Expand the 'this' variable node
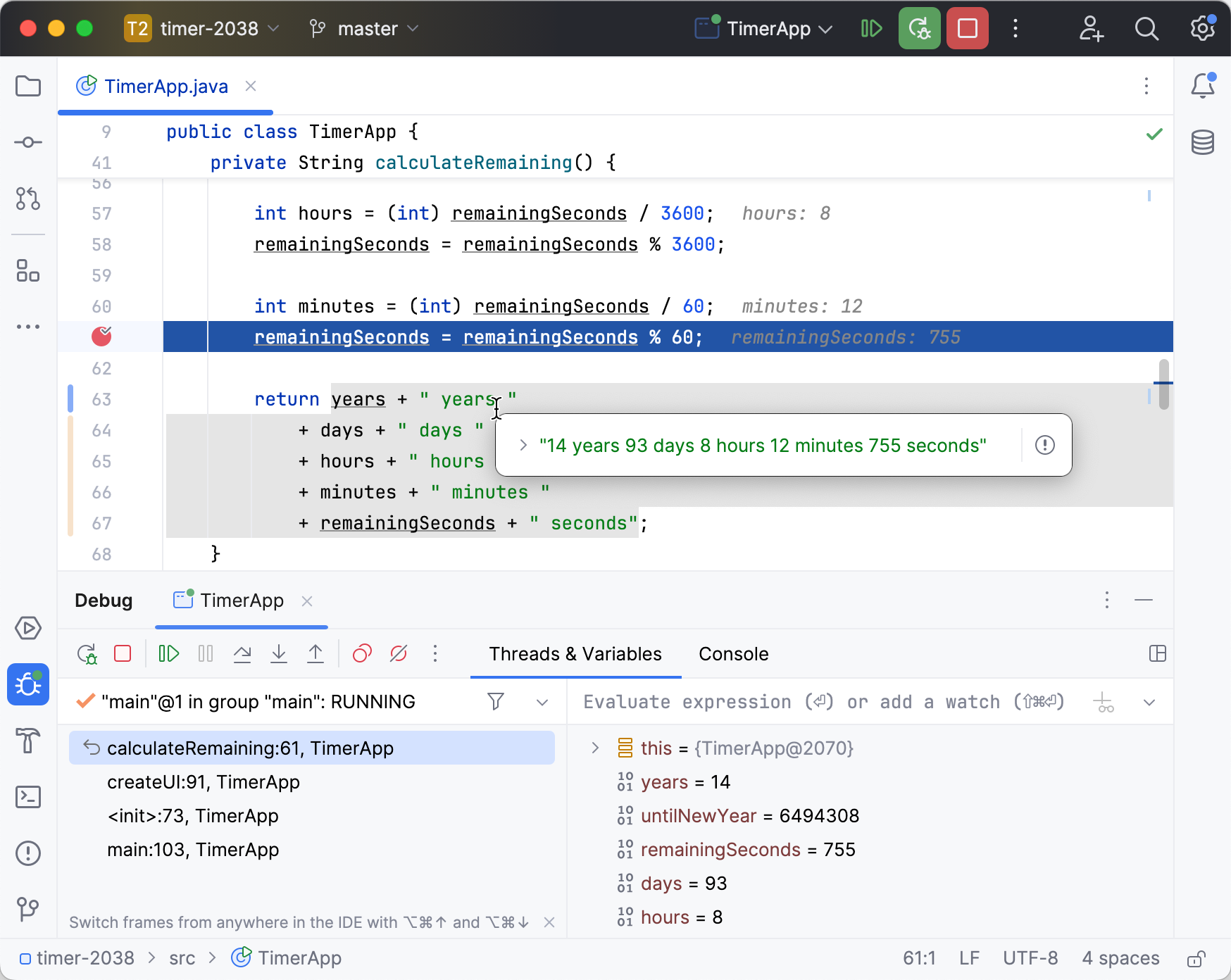The width and height of the screenshot is (1231, 980). 595,748
